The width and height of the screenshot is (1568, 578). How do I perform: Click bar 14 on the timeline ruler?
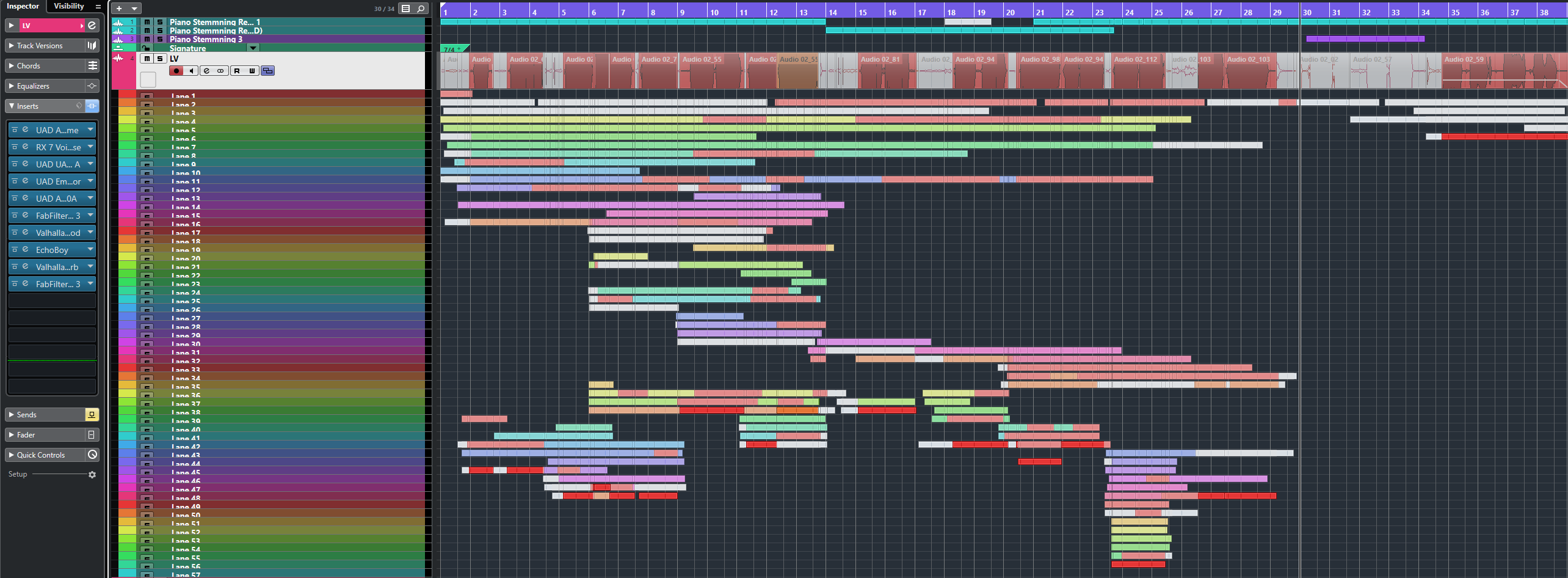tap(833, 12)
